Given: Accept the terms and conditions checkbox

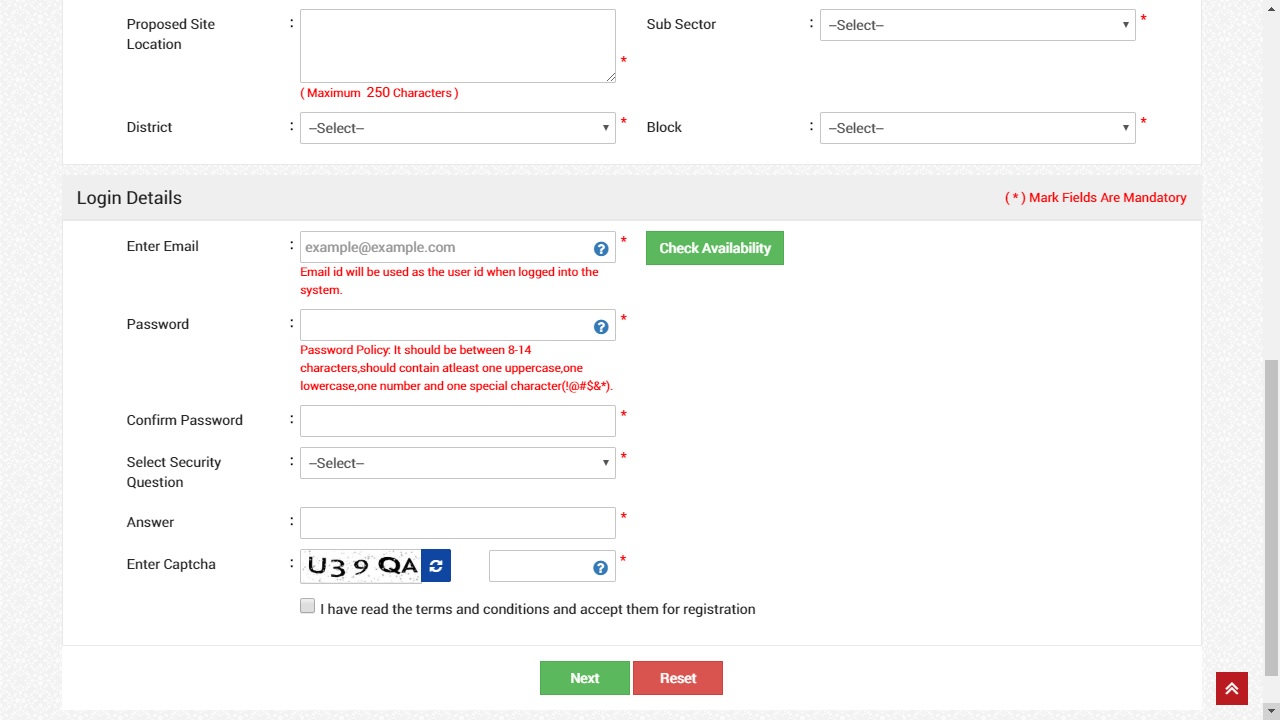Looking at the screenshot, I should tap(308, 606).
